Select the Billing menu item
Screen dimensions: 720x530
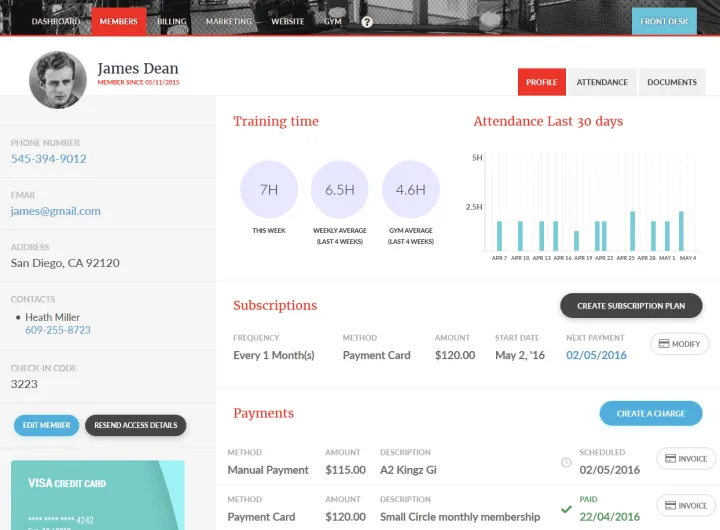tap(172, 21)
